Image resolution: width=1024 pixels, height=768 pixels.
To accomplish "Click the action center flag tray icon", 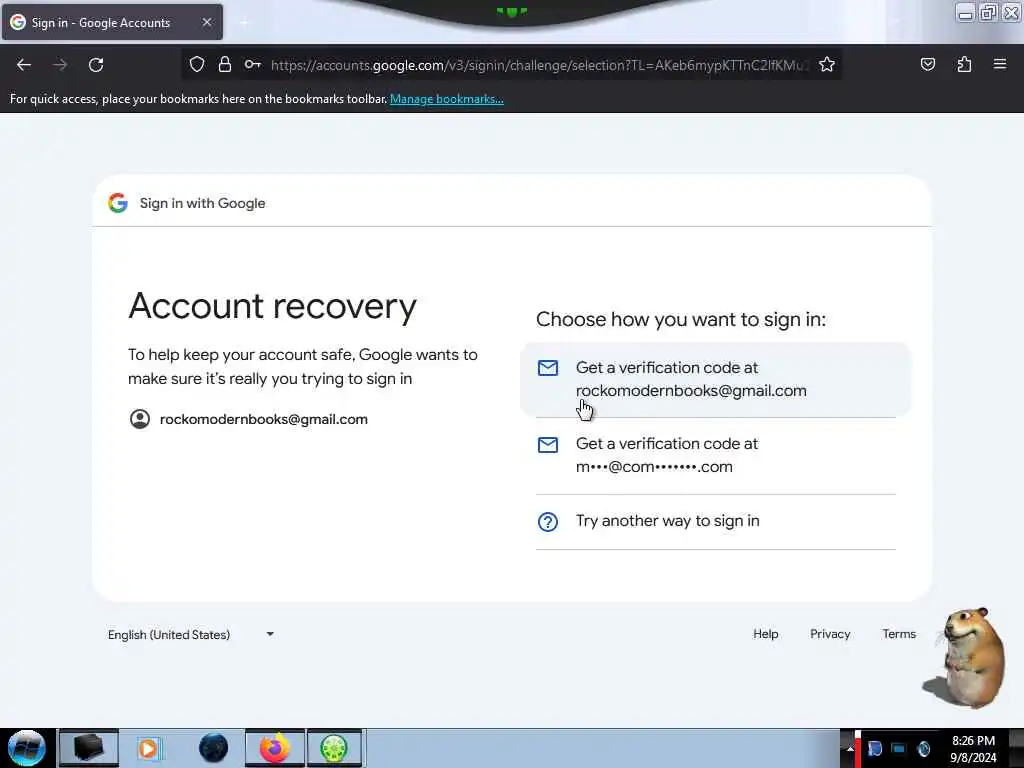I will click(874, 748).
